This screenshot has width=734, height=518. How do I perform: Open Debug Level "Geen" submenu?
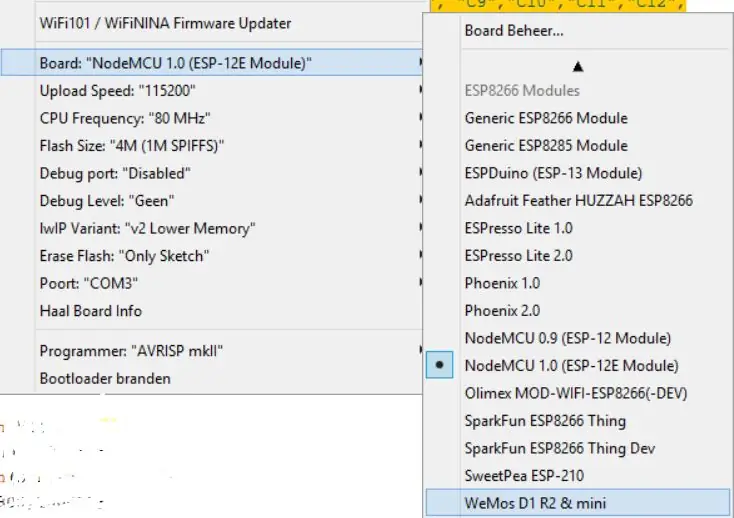click(x=212, y=201)
